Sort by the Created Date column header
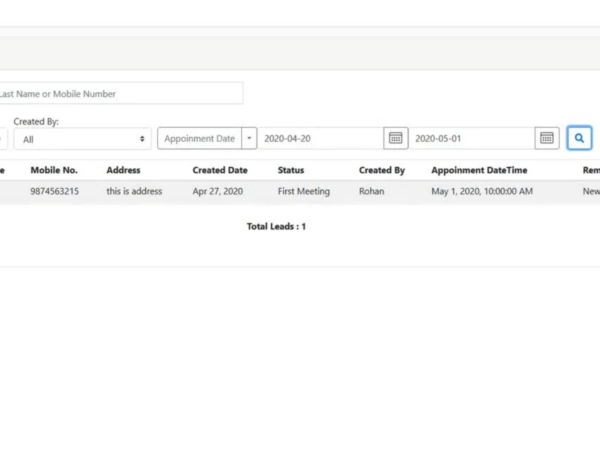 click(220, 170)
